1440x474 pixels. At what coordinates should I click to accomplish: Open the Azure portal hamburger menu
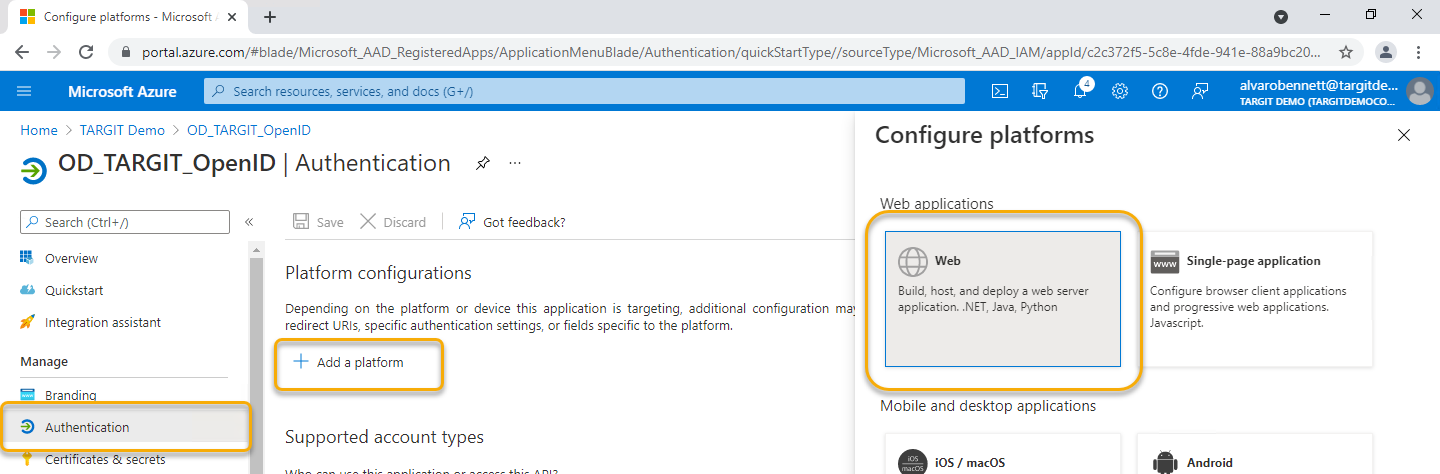[x=24, y=91]
